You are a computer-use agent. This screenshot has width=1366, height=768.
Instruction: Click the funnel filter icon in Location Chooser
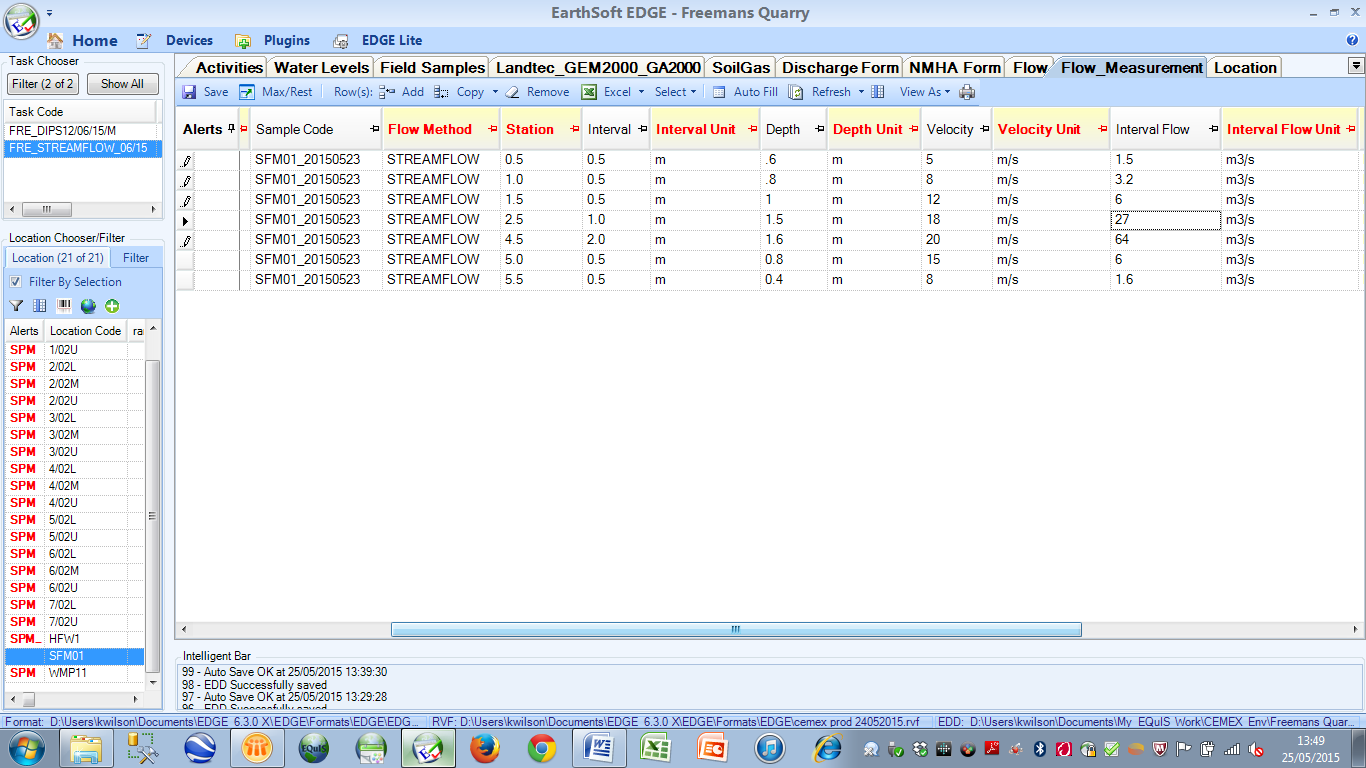pyautogui.click(x=16, y=306)
